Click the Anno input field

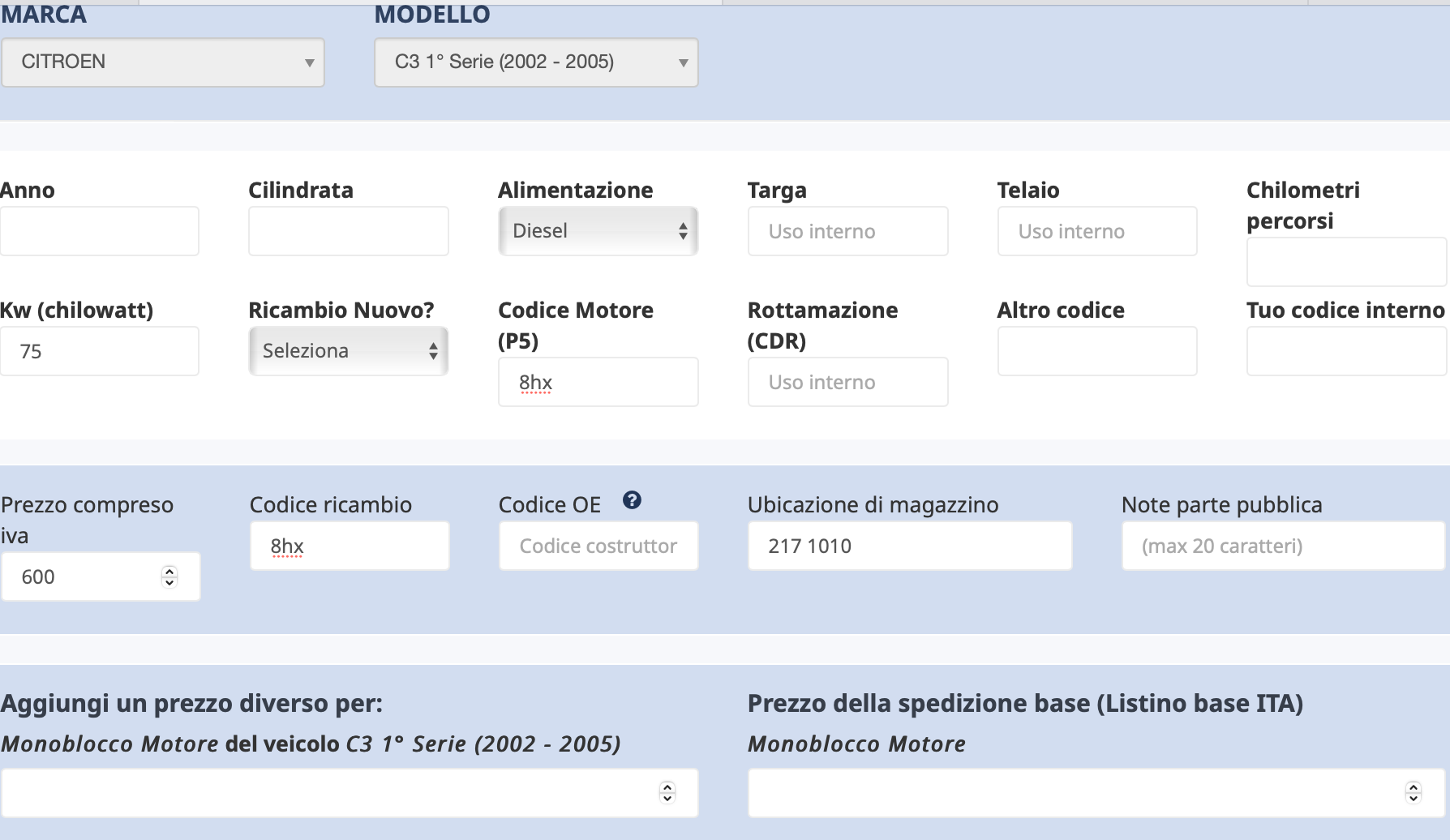click(x=99, y=231)
